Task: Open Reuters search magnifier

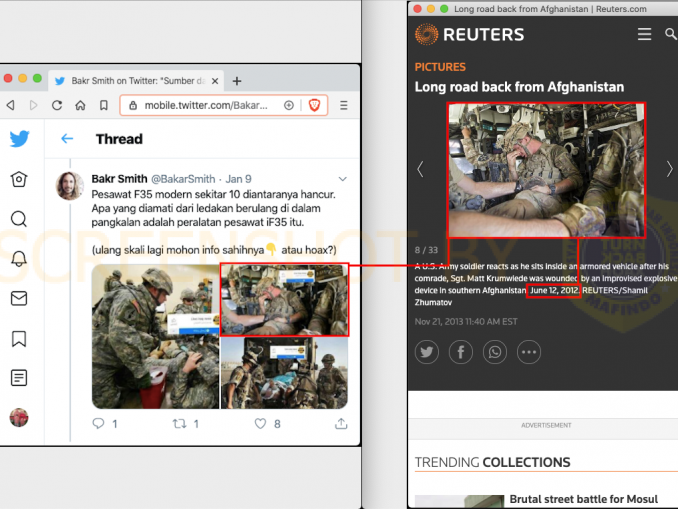Action: click(671, 34)
